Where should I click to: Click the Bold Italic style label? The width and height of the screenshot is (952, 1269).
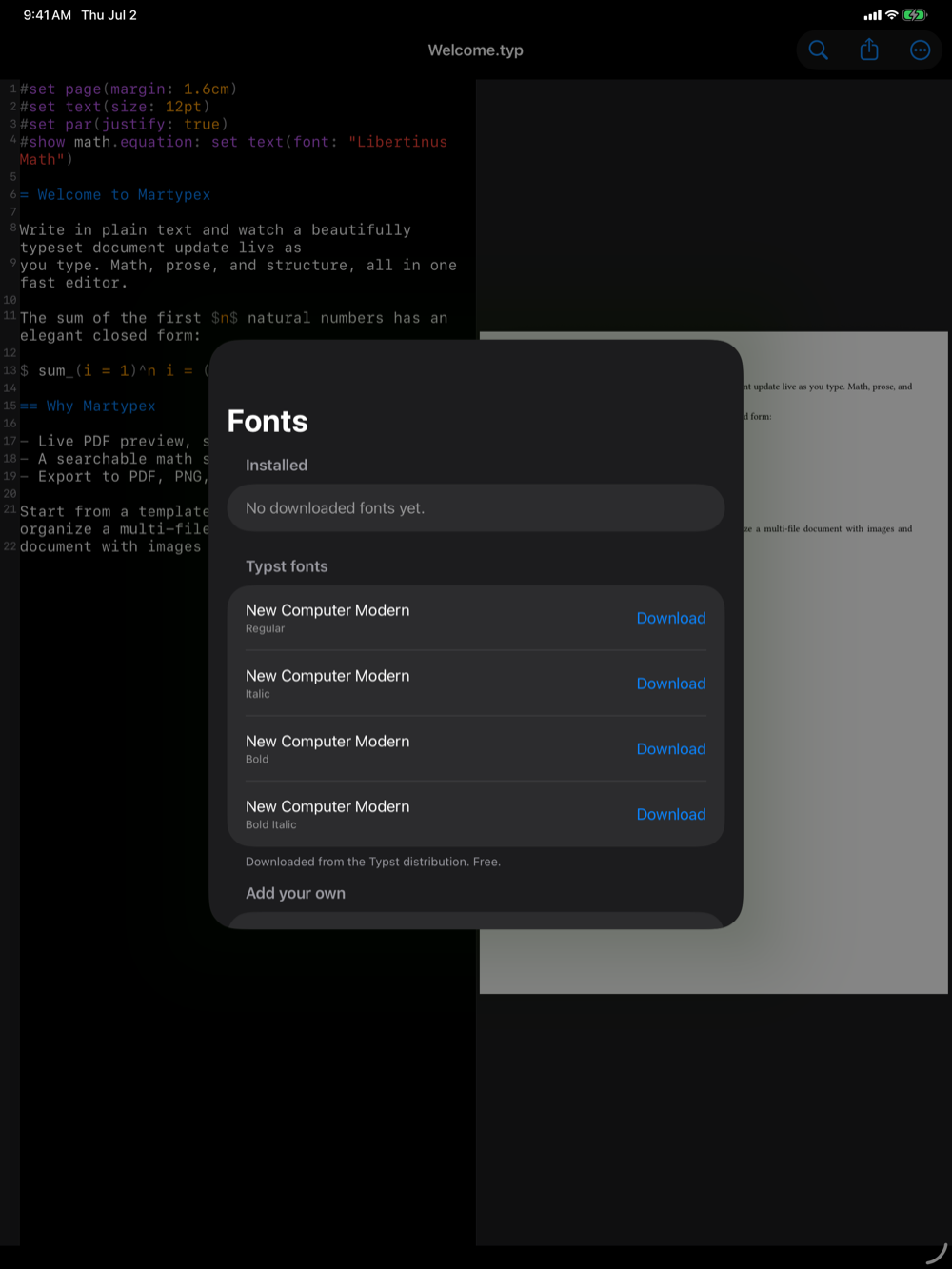271,825
